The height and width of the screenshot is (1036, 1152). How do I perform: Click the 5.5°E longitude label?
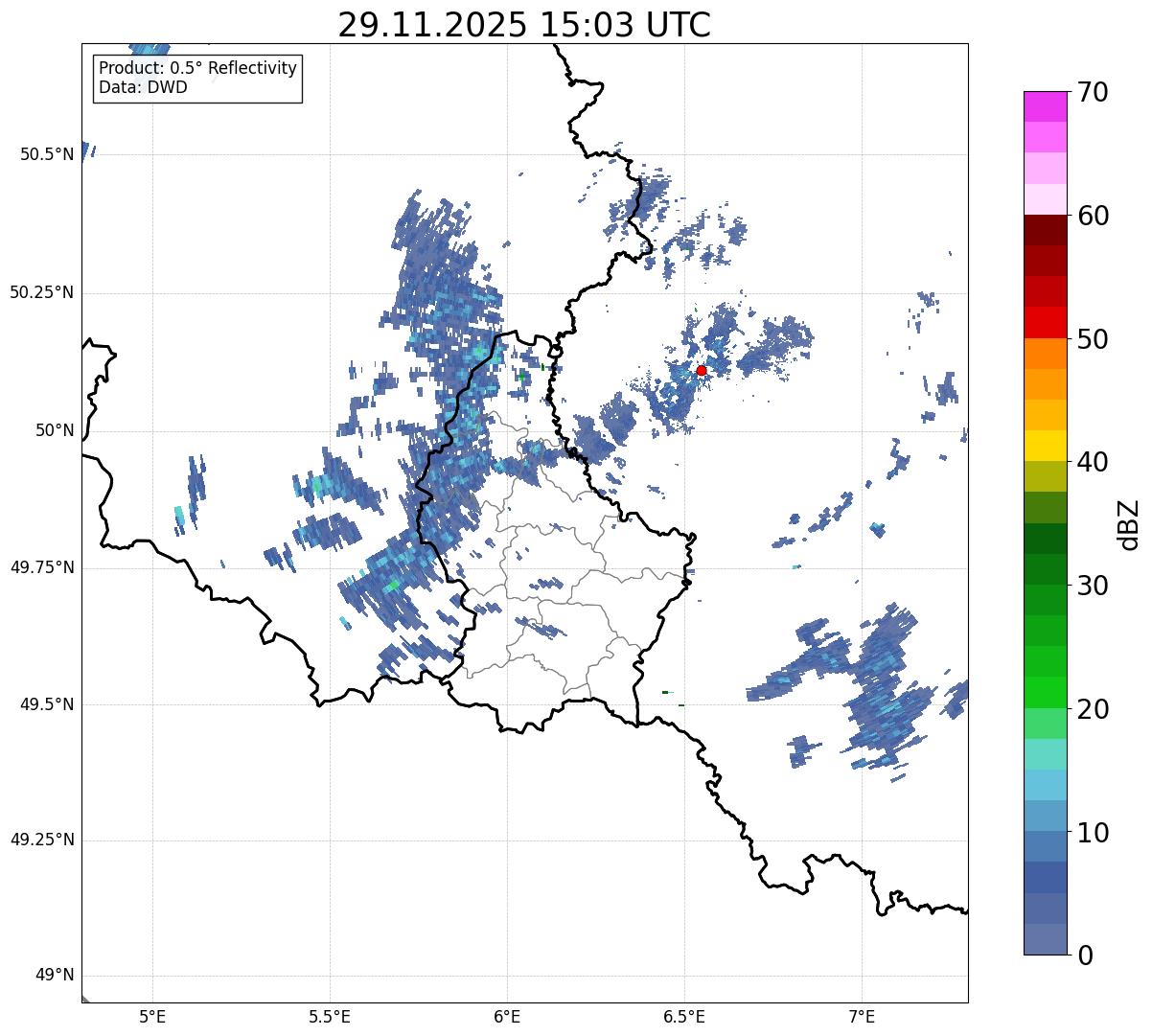coord(330,1017)
